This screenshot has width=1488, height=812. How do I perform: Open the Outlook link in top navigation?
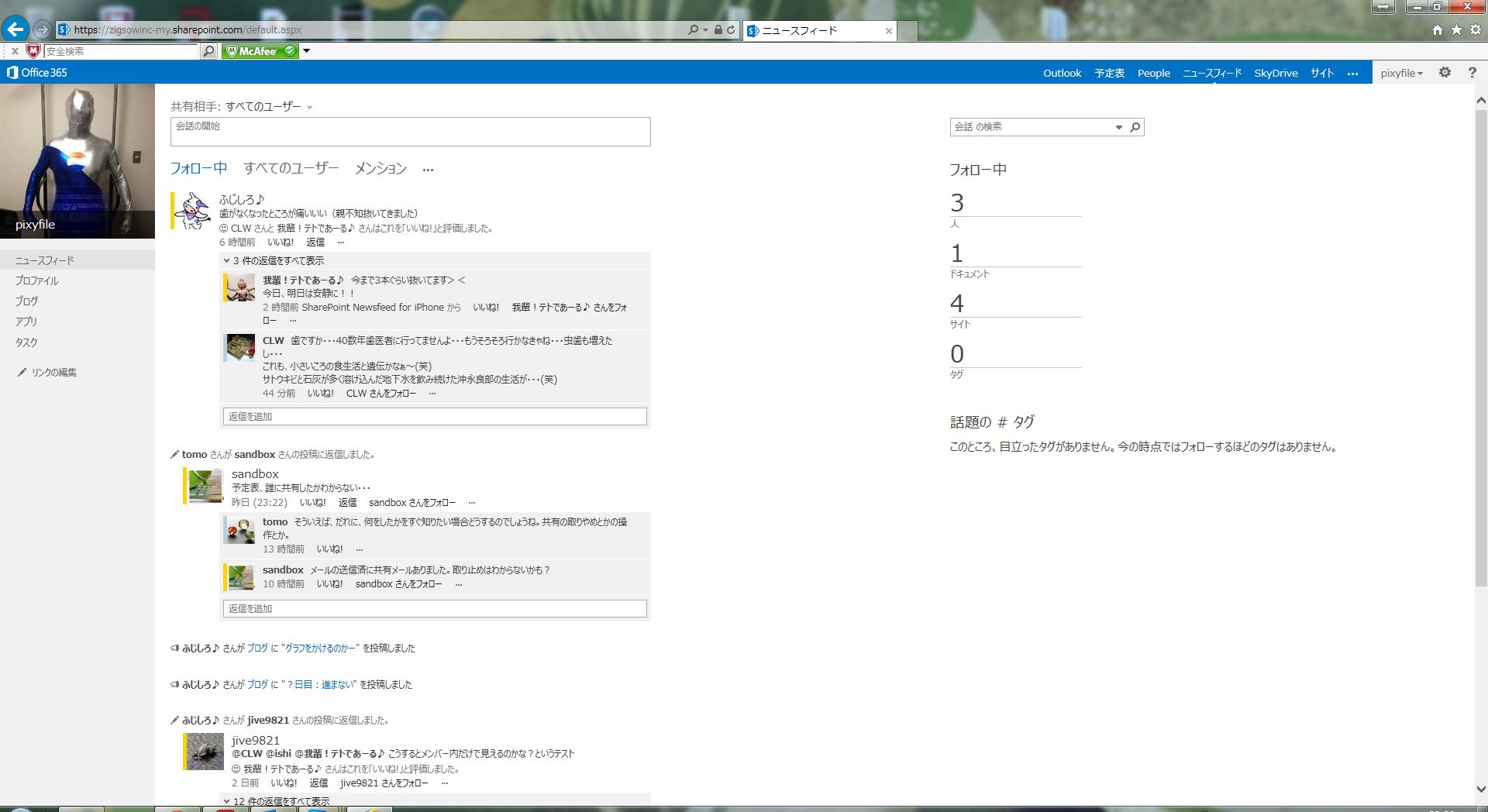(1062, 73)
